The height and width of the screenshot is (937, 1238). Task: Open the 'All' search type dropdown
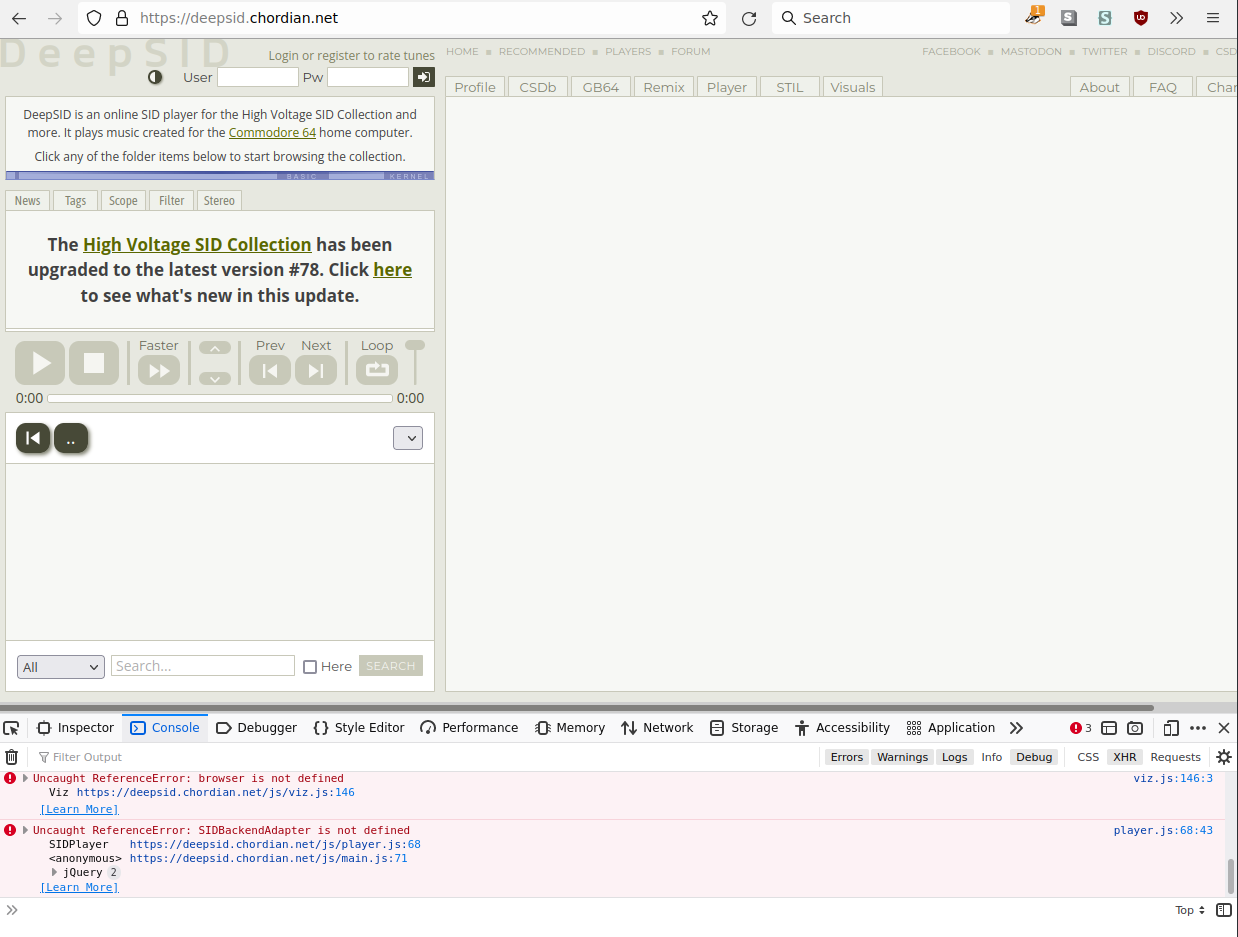[x=61, y=667]
